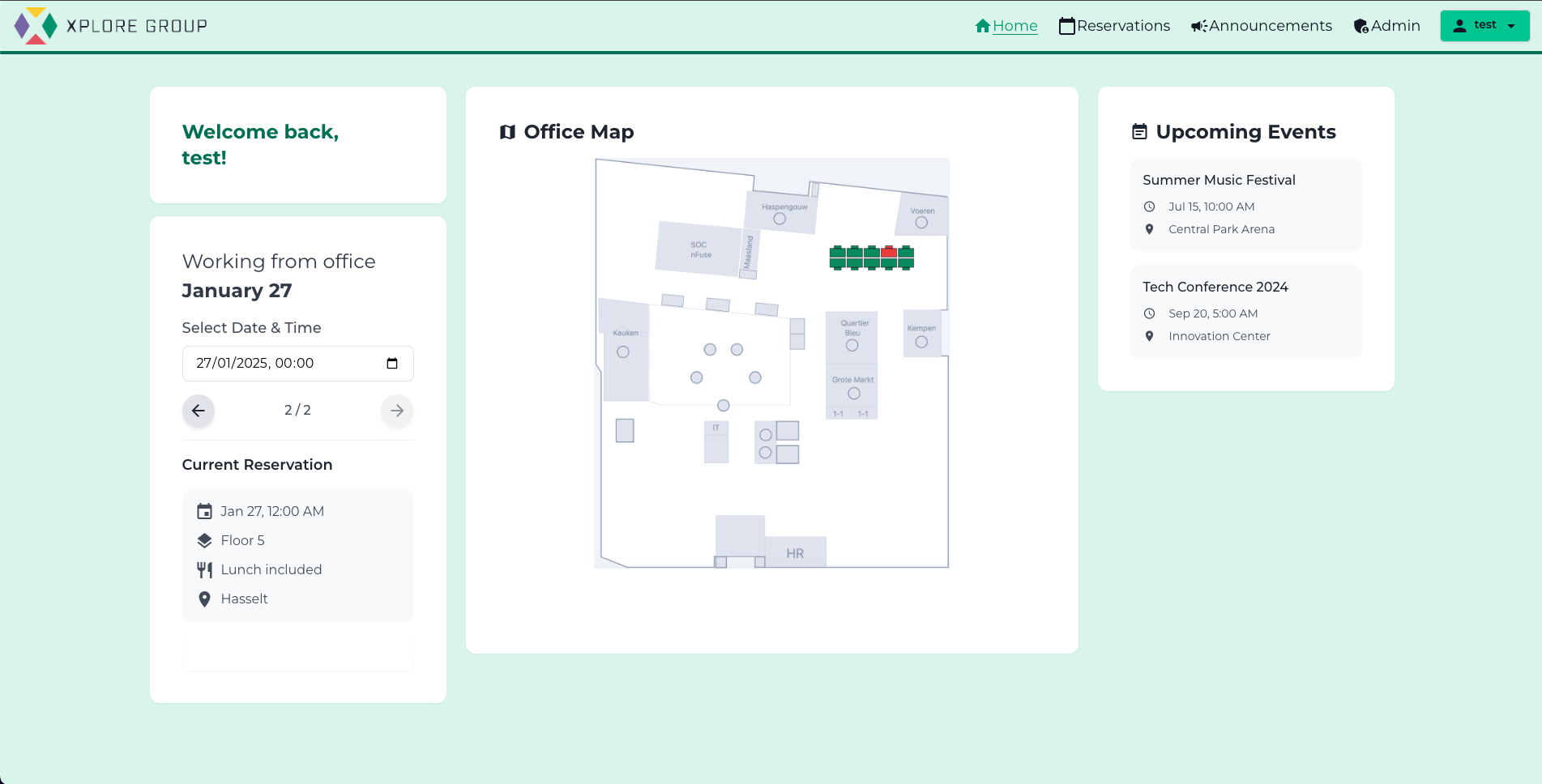Screen dimensions: 1542x784
Task: Open the Reservations page
Action: 1114,26
